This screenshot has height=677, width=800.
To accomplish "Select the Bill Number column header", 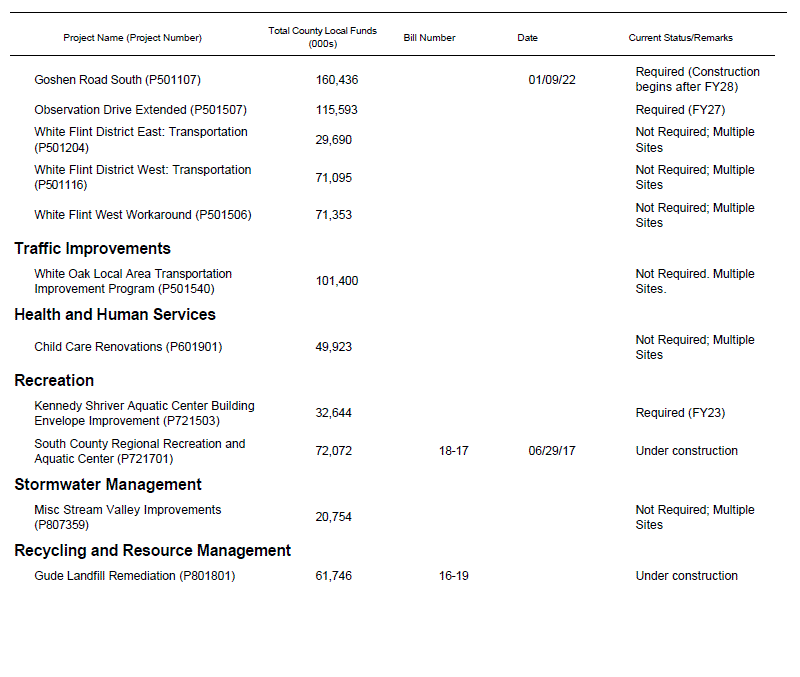I will (429, 38).
